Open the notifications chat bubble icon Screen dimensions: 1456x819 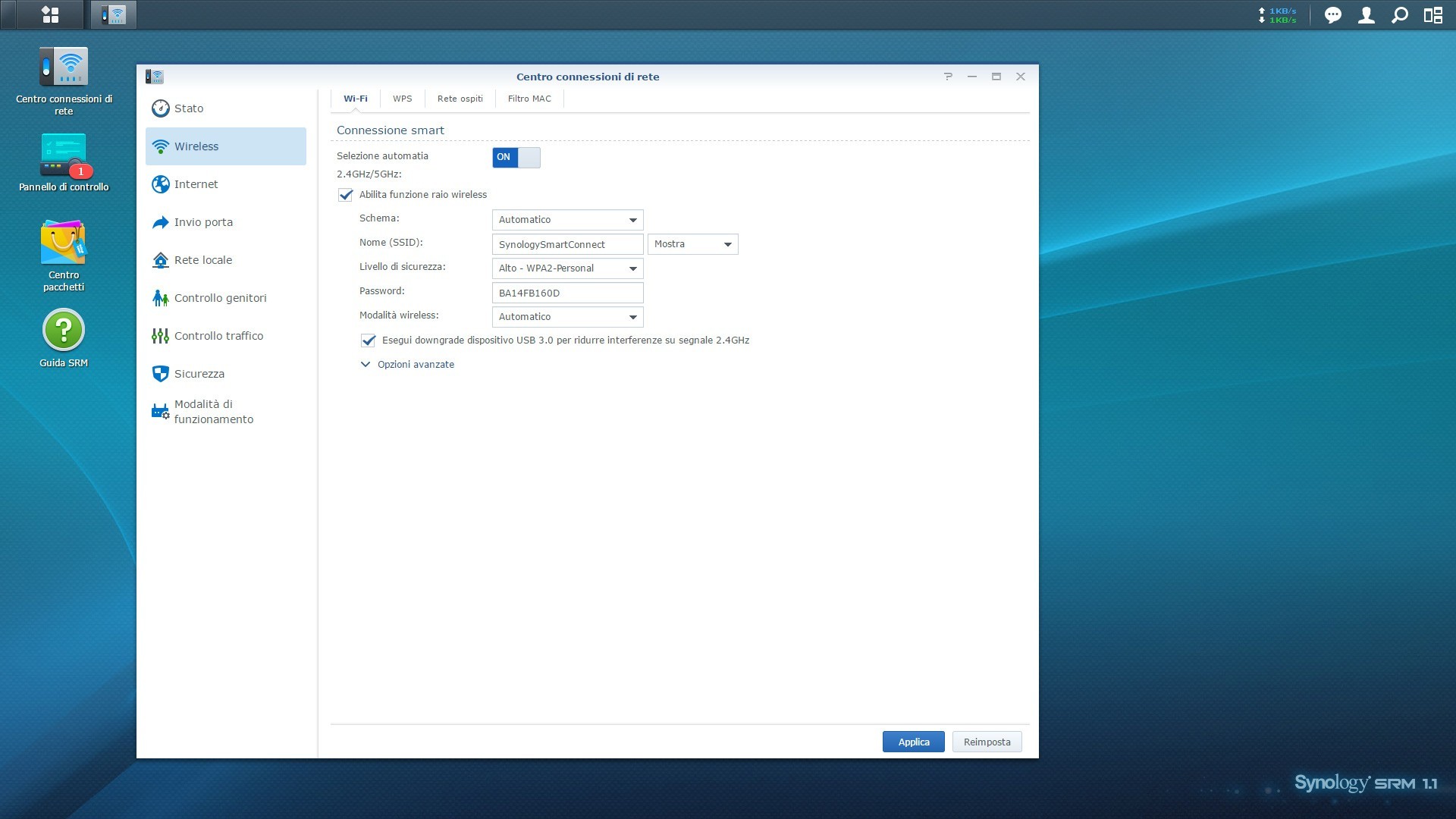pos(1332,15)
